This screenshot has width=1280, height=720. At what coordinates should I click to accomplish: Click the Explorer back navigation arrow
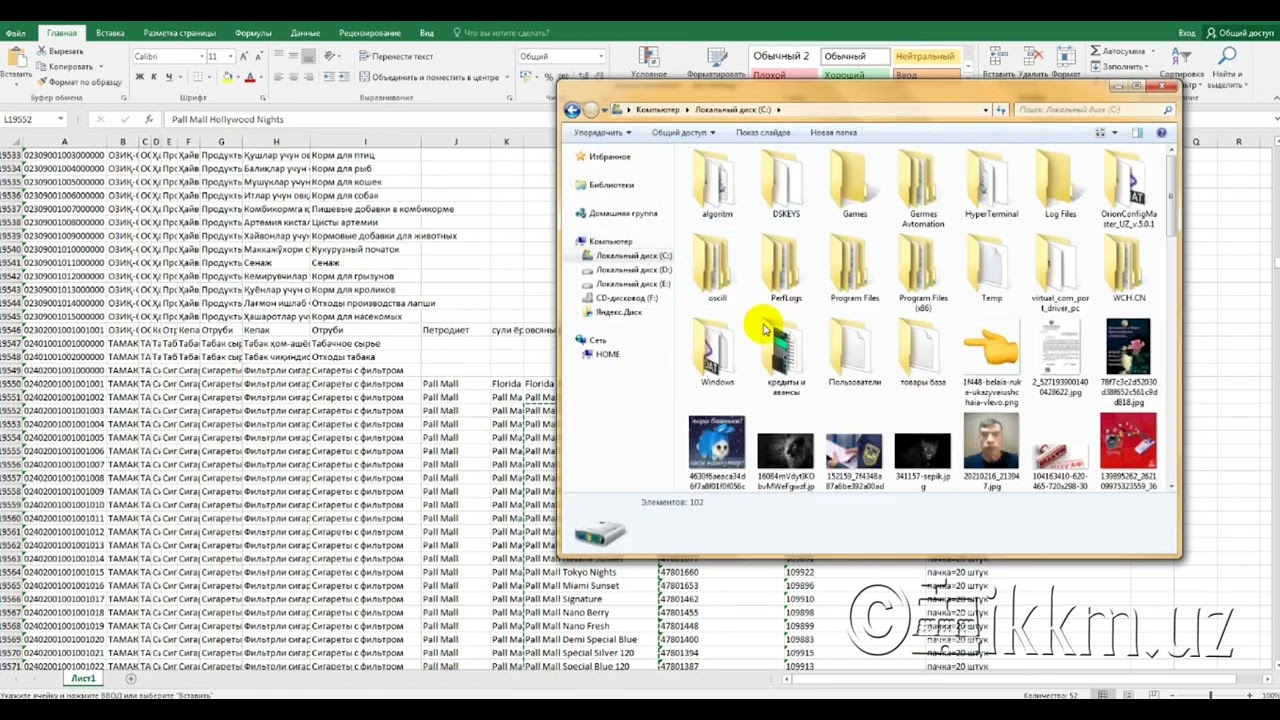pyautogui.click(x=572, y=110)
